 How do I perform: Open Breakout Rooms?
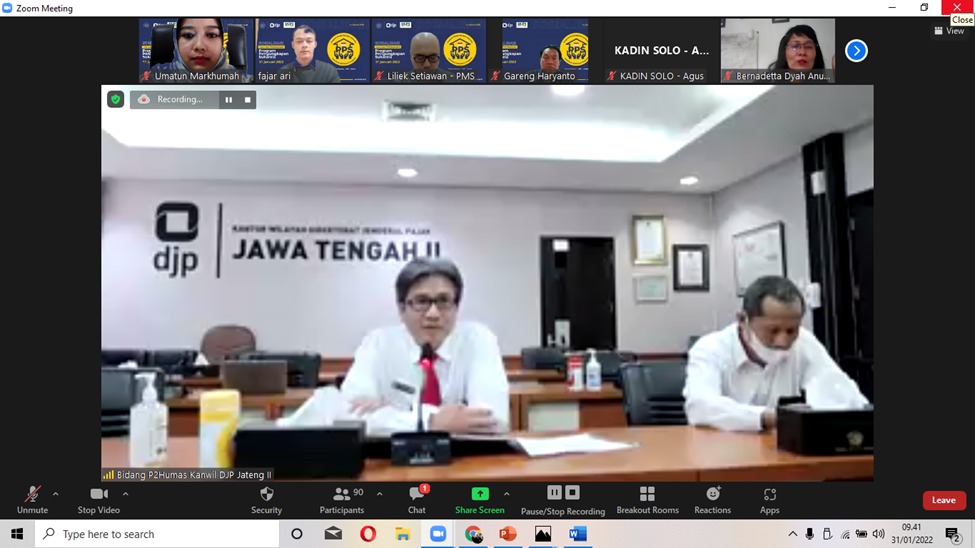click(x=647, y=494)
